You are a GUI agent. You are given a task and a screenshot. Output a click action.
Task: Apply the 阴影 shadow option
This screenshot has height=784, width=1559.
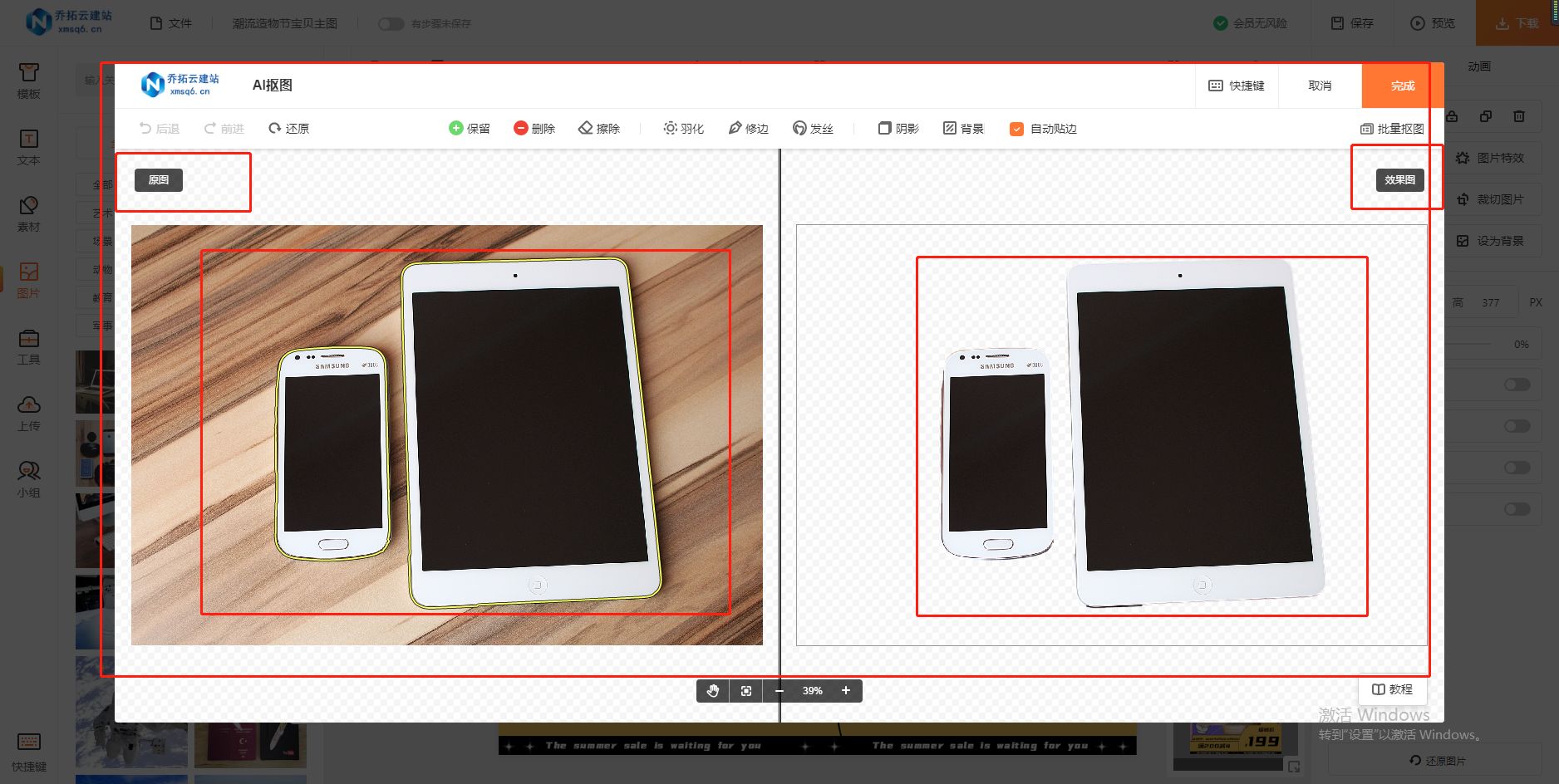(x=898, y=128)
